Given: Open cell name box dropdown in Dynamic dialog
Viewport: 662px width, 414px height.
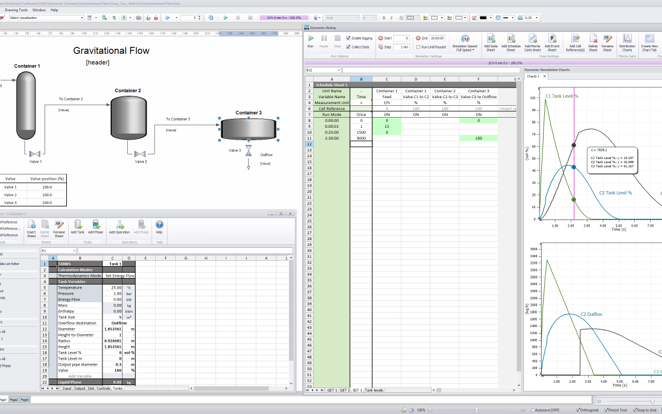Looking at the screenshot, I should click(339, 70).
